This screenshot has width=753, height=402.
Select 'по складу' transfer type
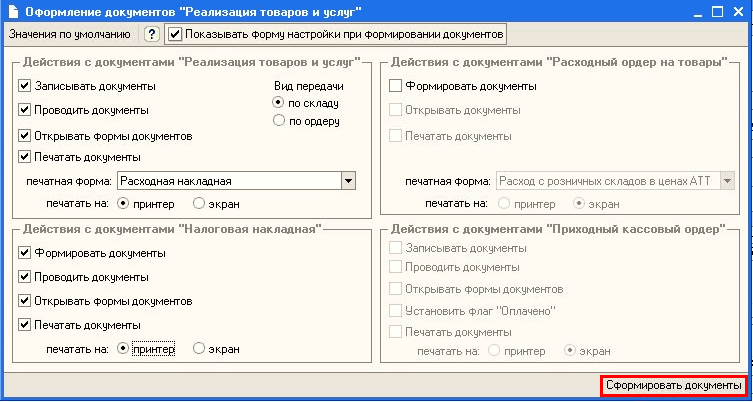pos(279,103)
